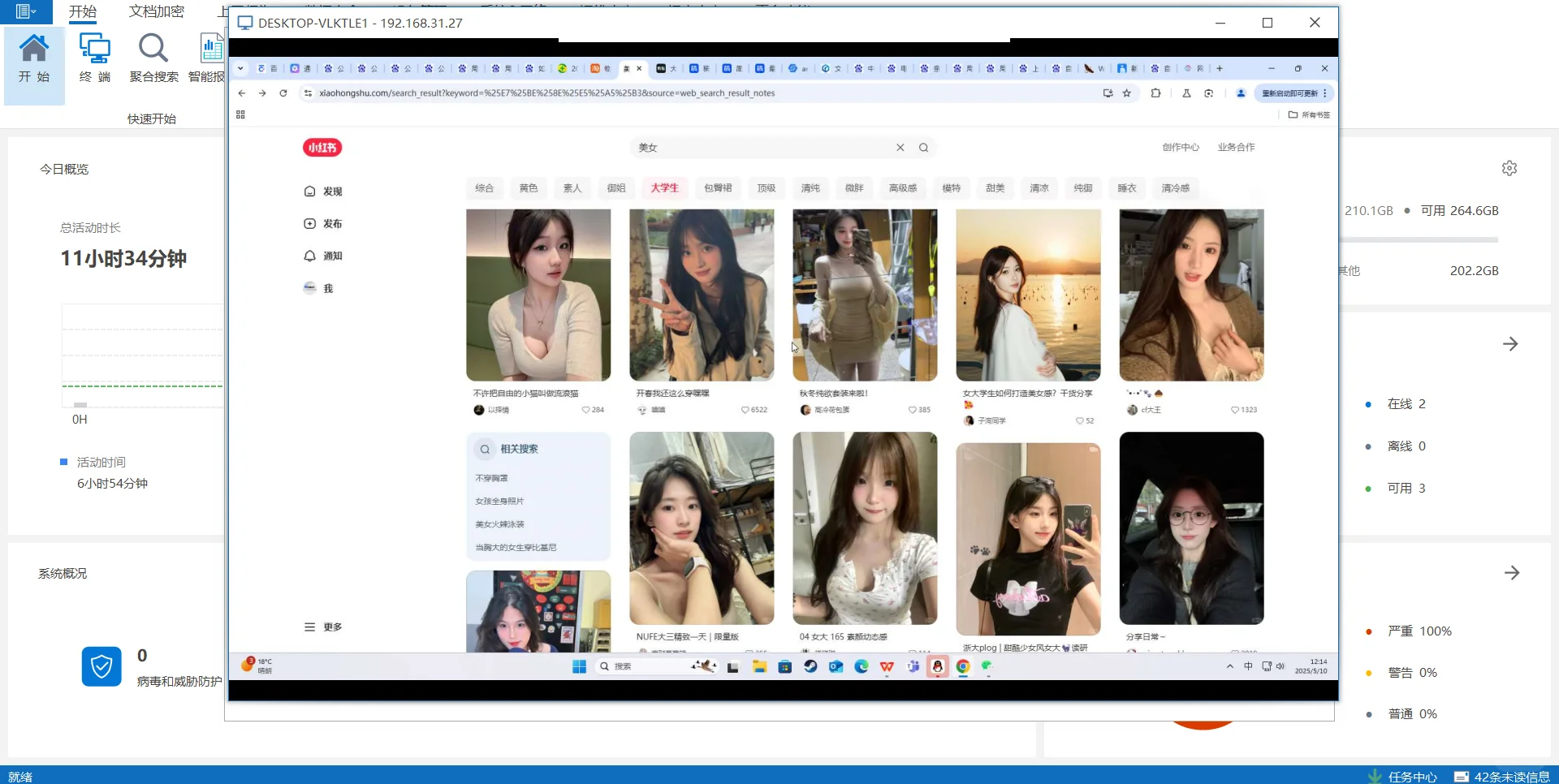
Task: Switch to the 文档加密 ribbon tab
Action: point(157,11)
